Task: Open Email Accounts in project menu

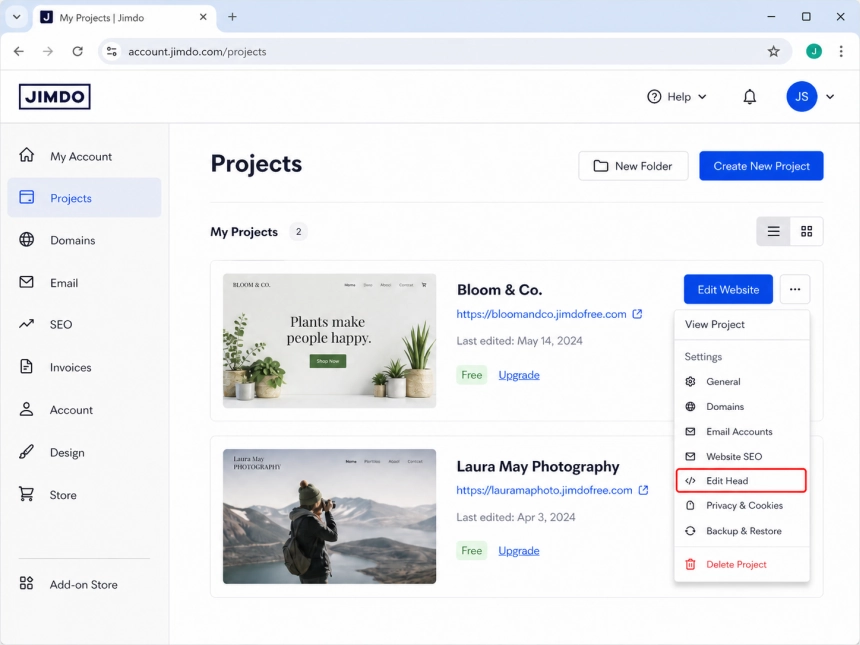Action: [742, 432]
